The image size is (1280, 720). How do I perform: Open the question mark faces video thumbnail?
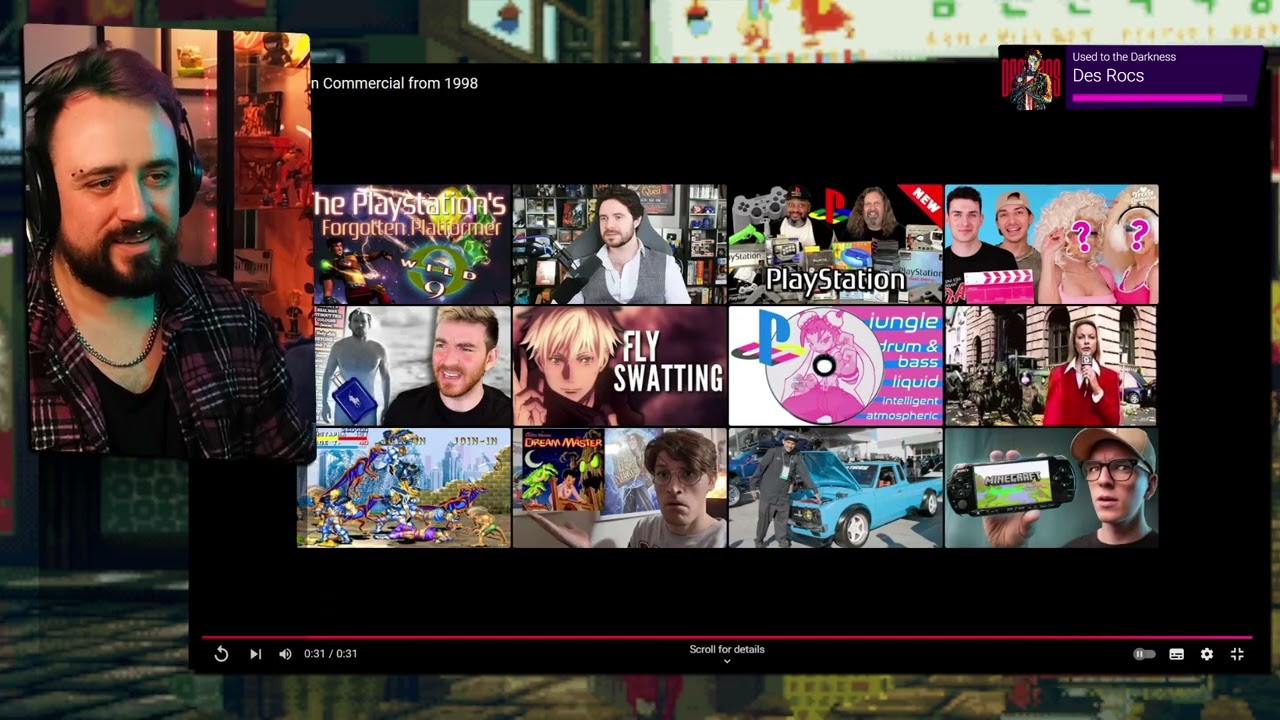tap(1051, 244)
